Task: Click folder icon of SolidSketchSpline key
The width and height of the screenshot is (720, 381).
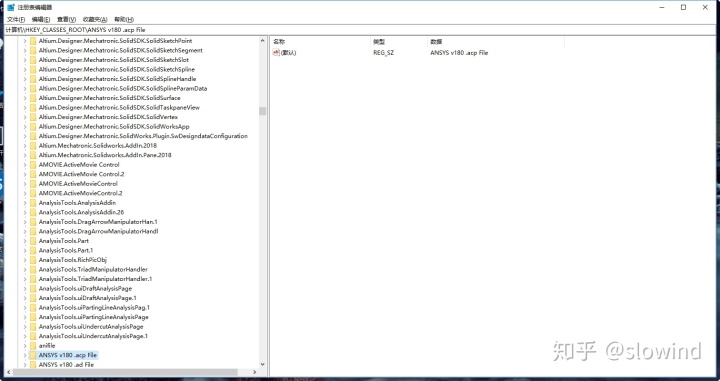Action: 33,69
